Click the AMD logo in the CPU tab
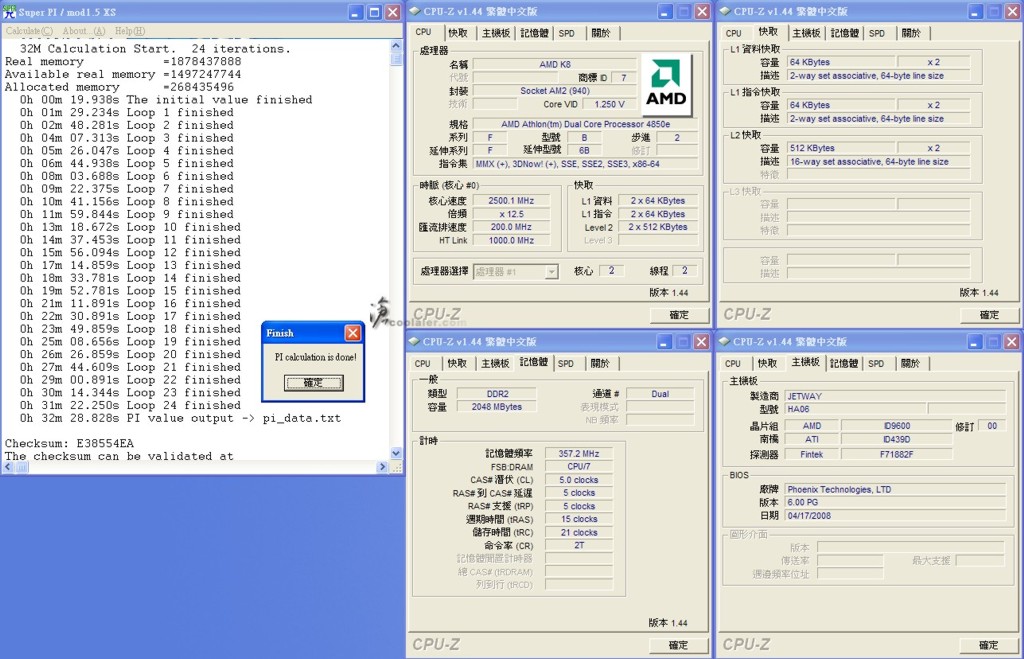 [666, 84]
